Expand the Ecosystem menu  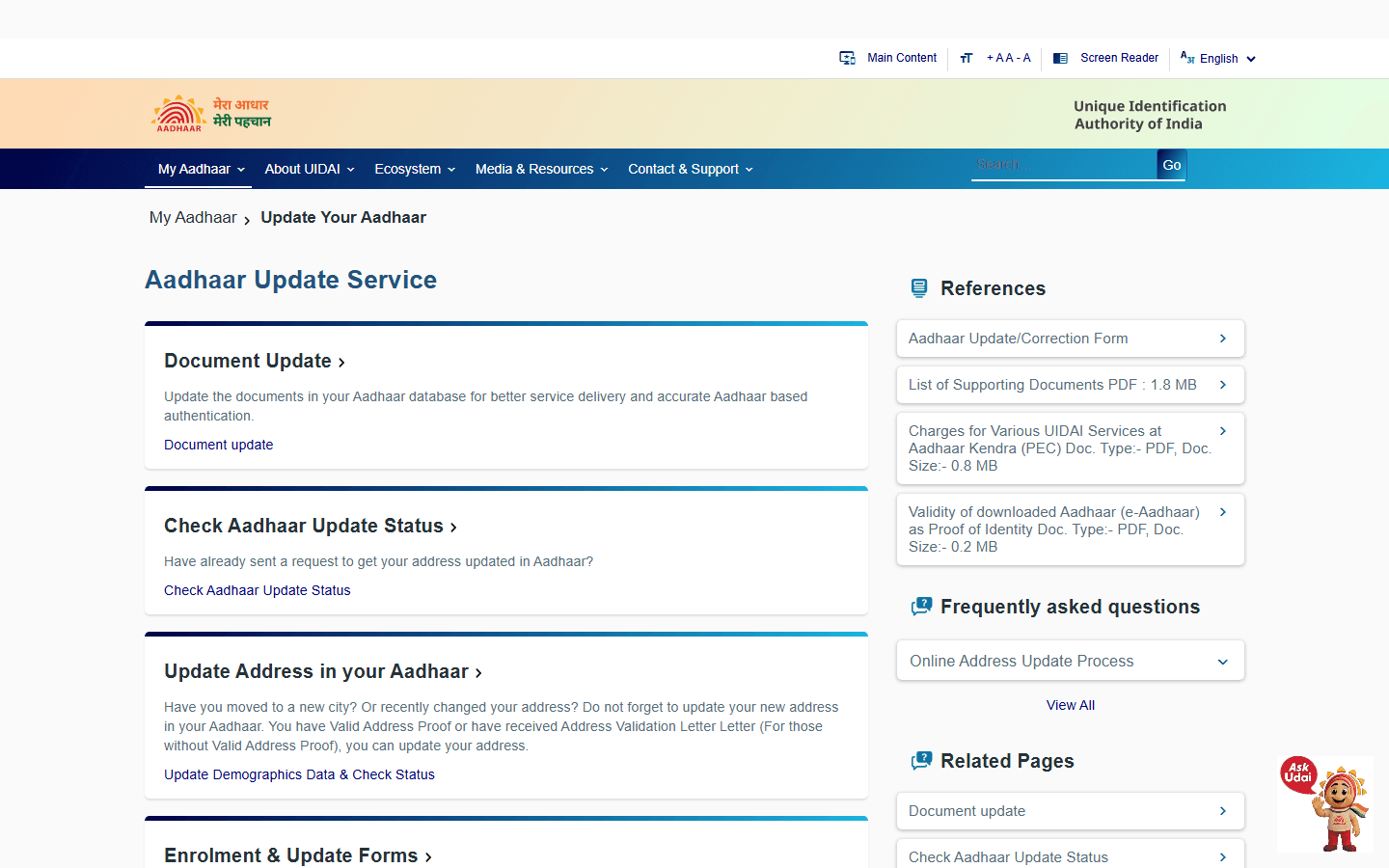coord(415,169)
